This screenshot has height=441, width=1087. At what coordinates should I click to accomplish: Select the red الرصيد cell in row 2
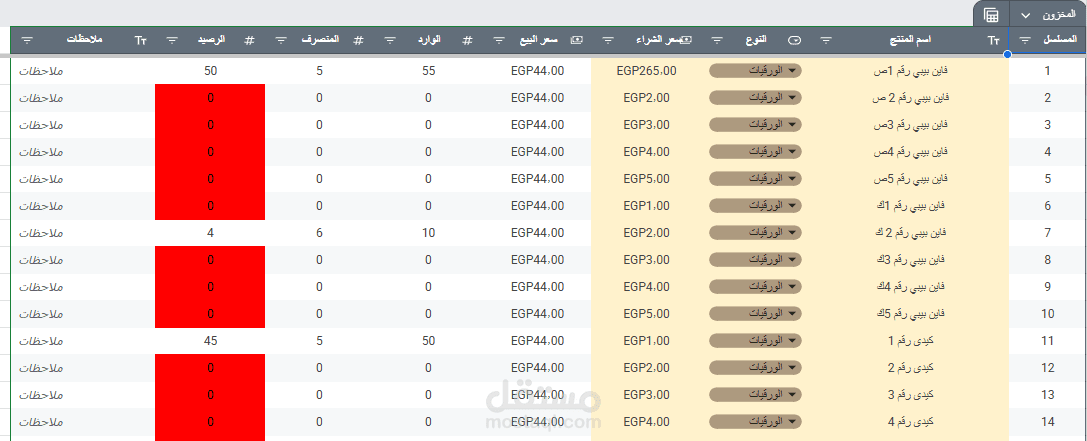click(x=210, y=98)
